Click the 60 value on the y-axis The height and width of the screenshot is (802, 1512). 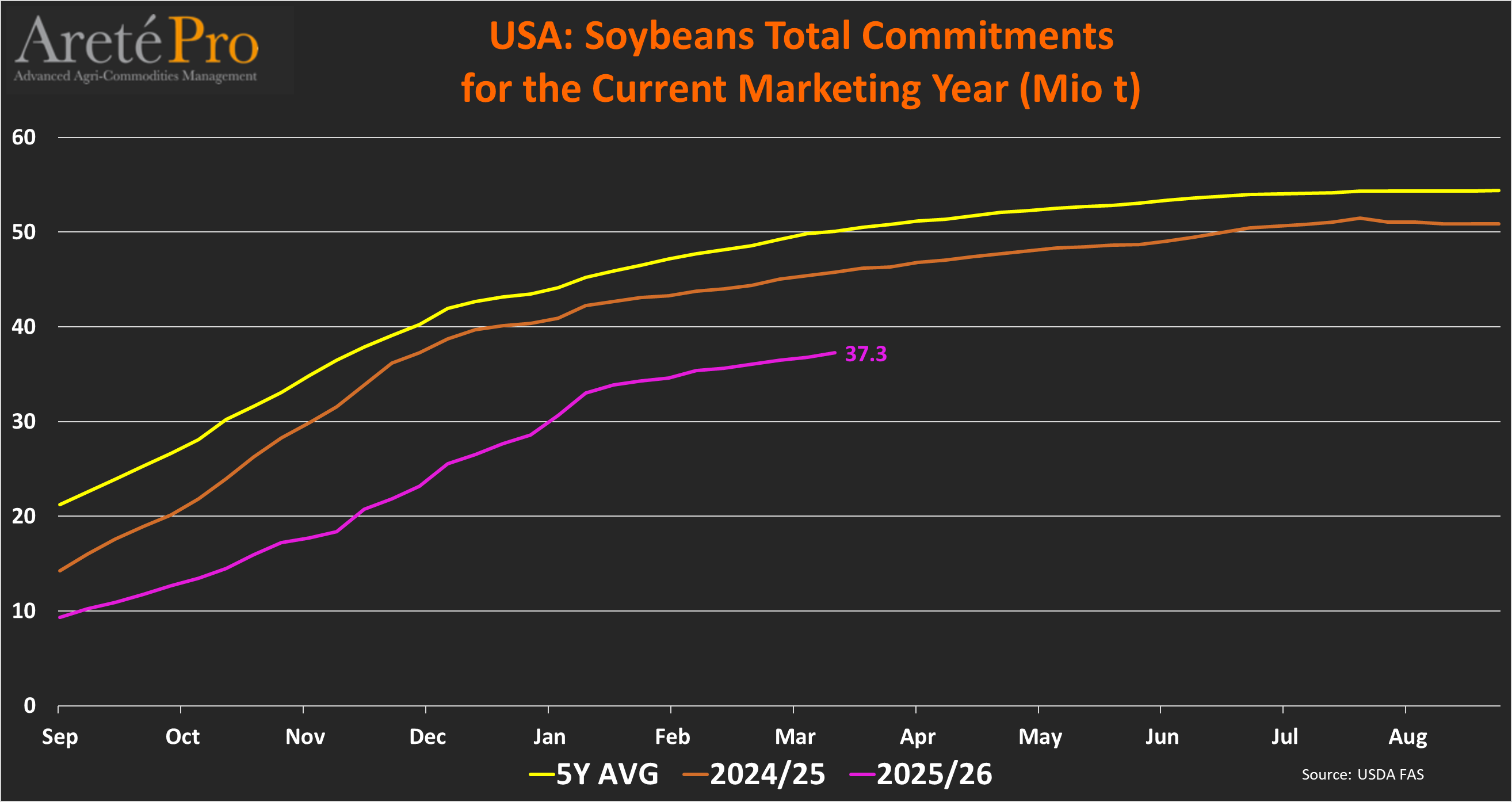pos(24,138)
